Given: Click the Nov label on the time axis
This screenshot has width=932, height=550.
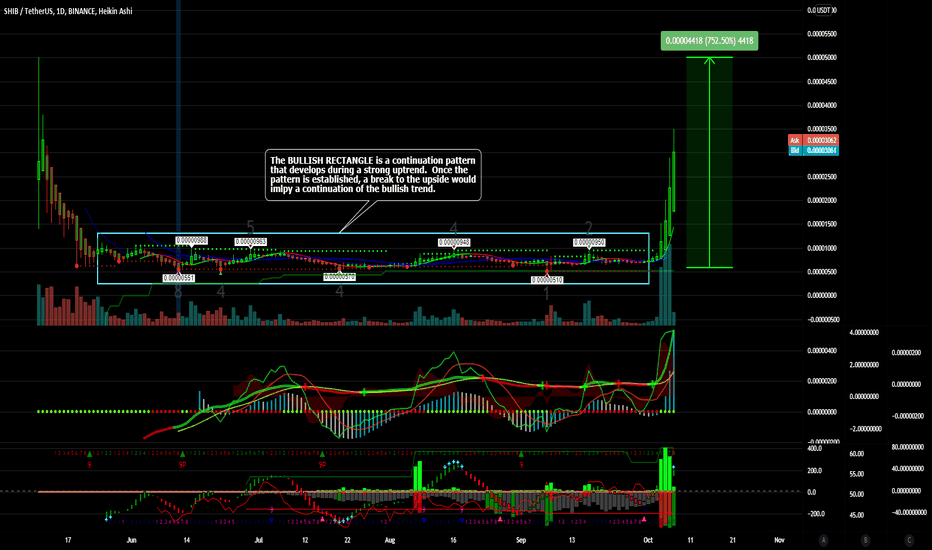Looking at the screenshot, I should pyautogui.click(x=779, y=540).
